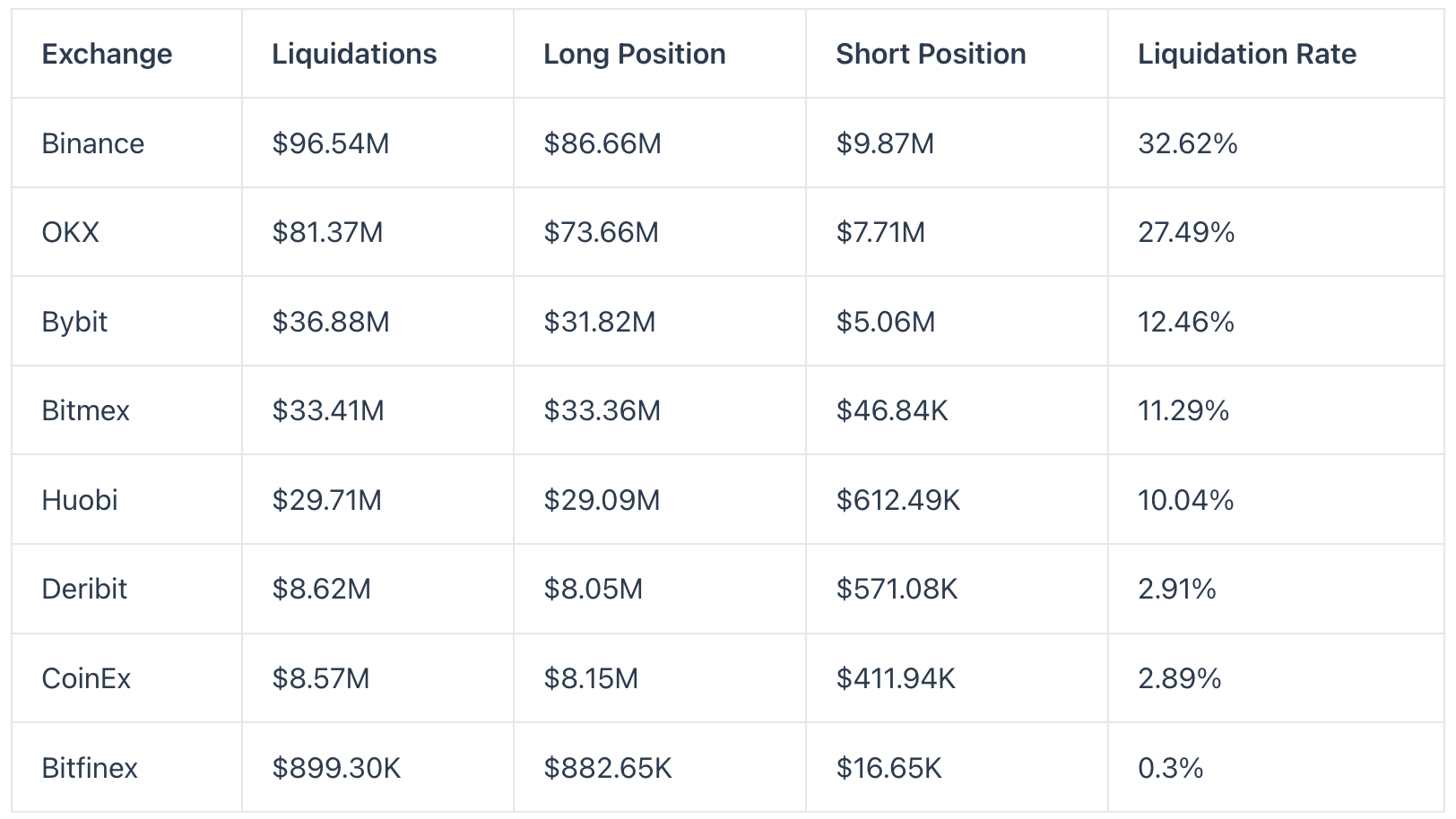
Task: Click the Exchange column header
Action: pyautogui.click(x=107, y=54)
